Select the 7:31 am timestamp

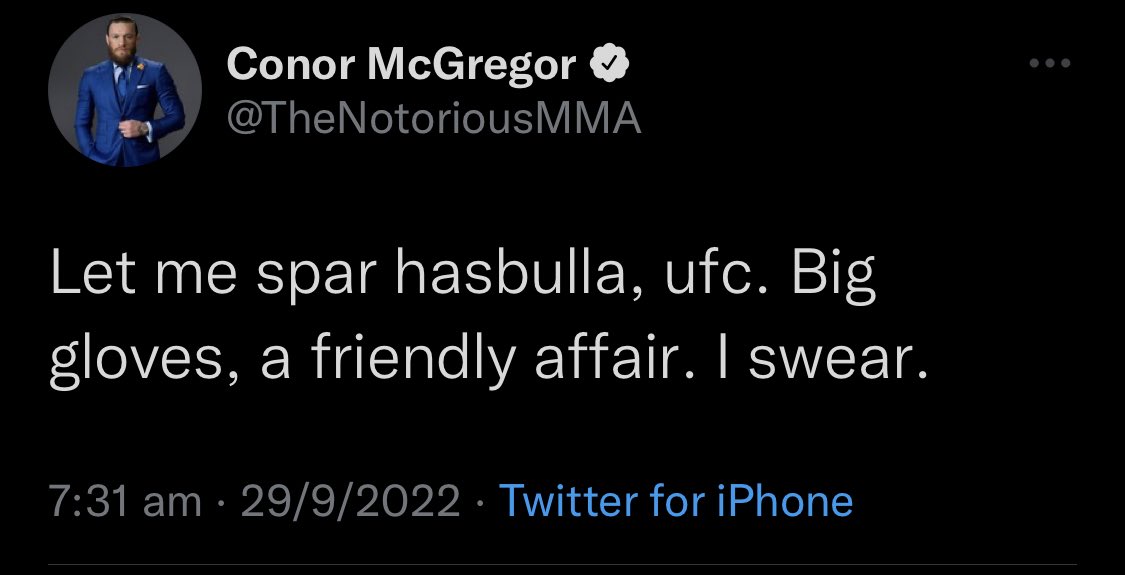(x=126, y=500)
